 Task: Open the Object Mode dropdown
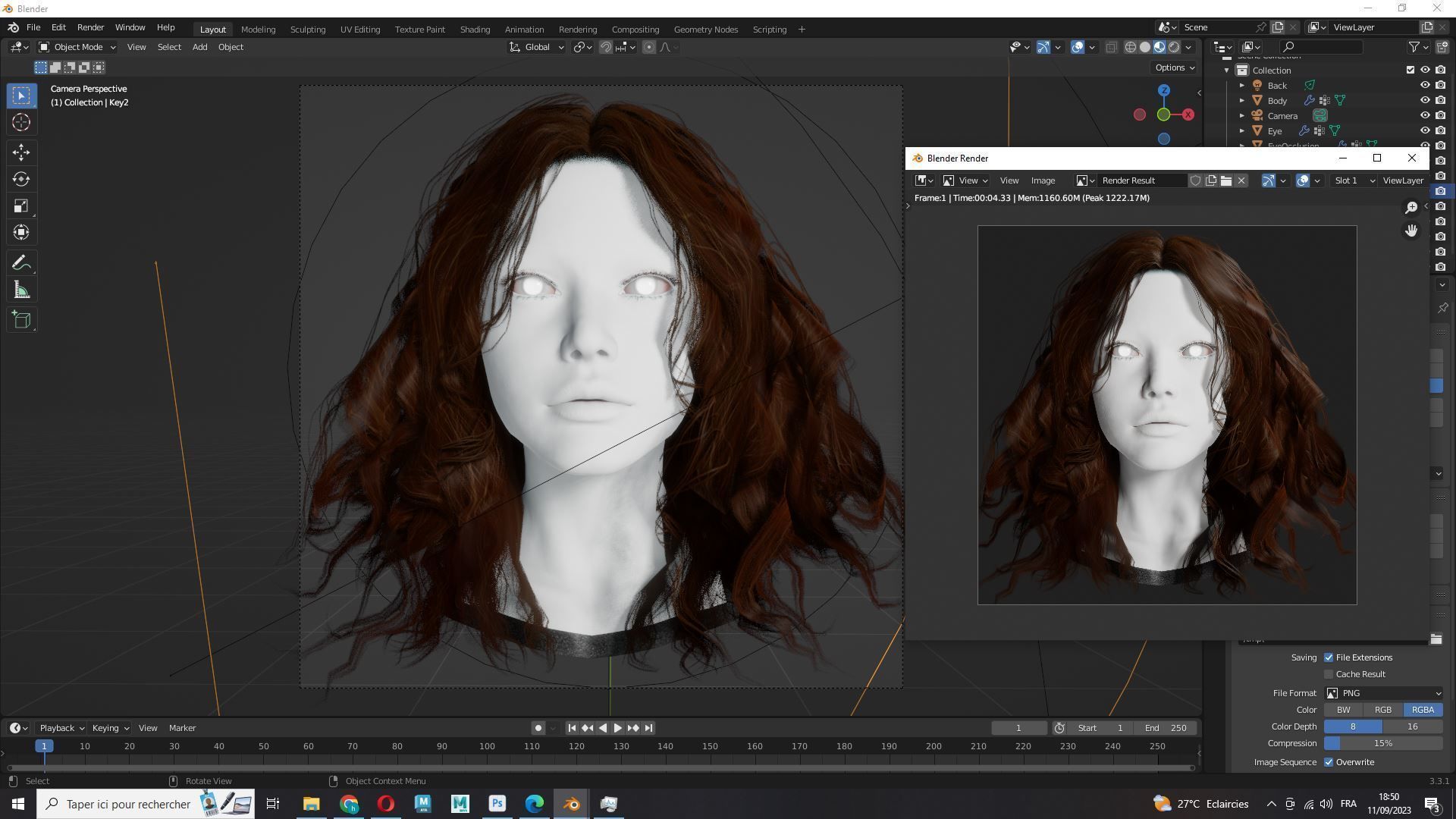coord(77,47)
